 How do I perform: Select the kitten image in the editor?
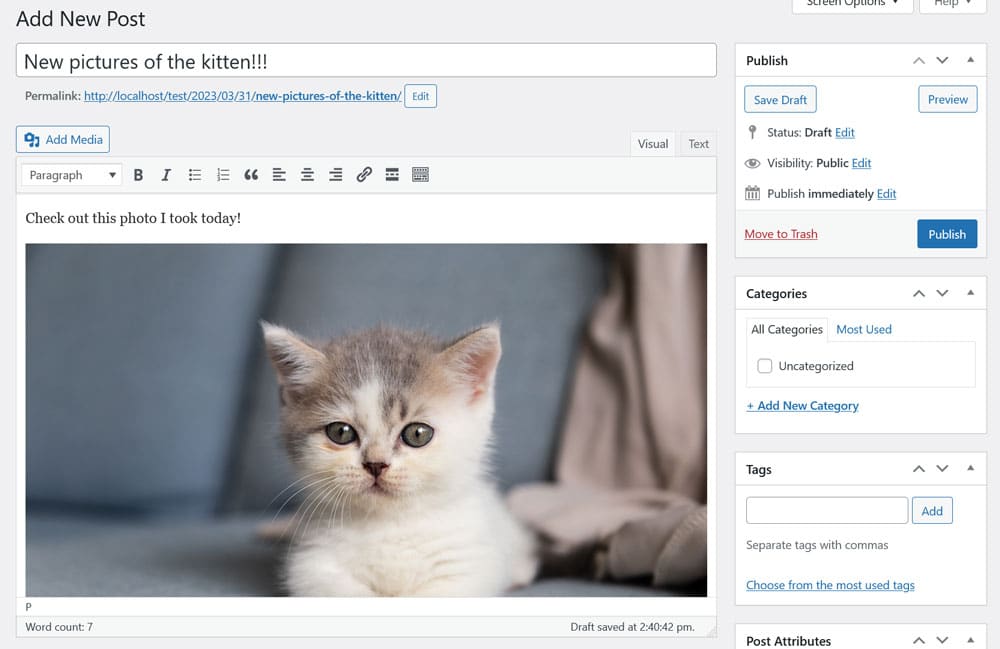[x=366, y=420]
